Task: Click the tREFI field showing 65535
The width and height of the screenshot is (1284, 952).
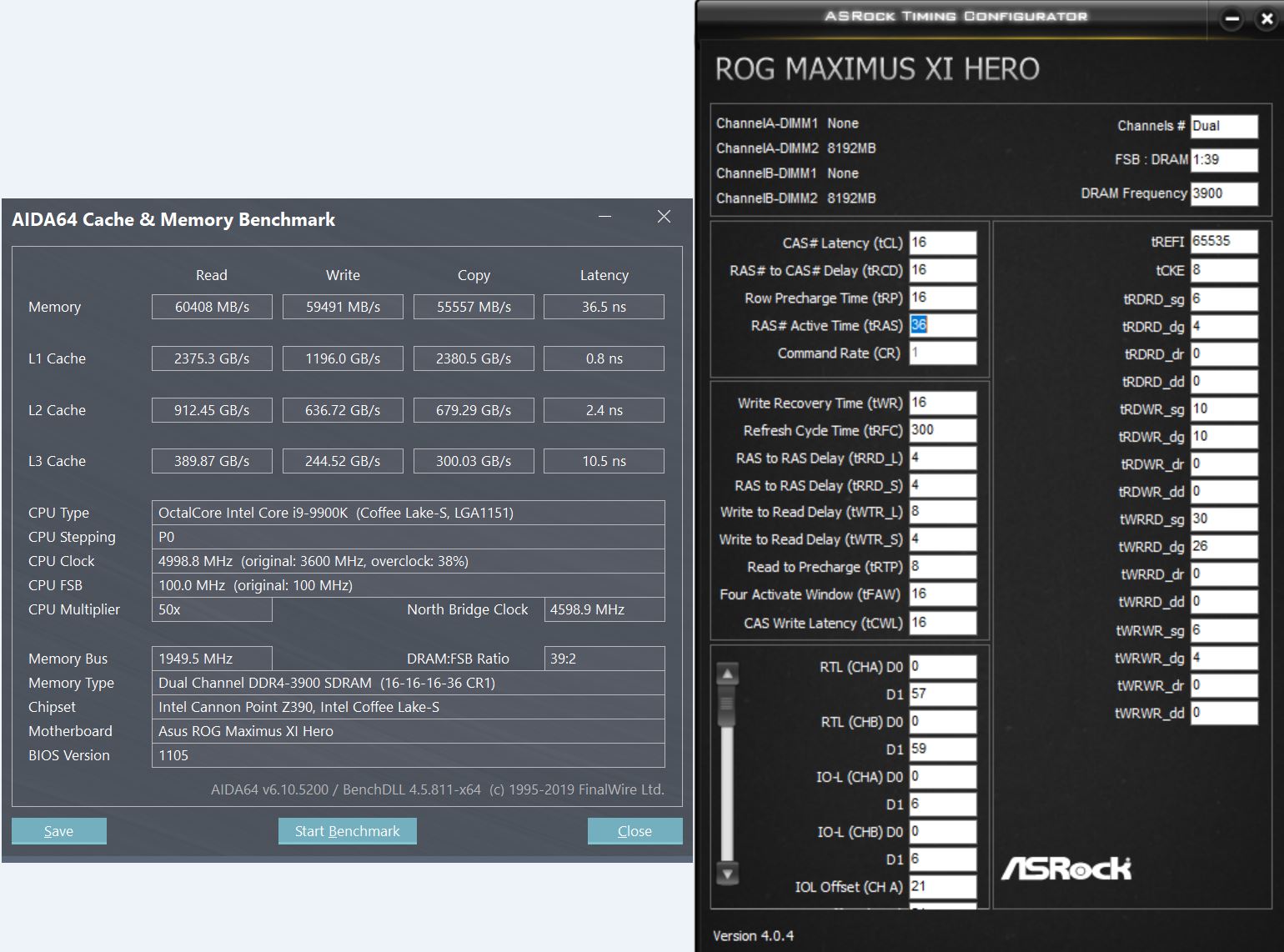Action: pyautogui.click(x=1223, y=242)
